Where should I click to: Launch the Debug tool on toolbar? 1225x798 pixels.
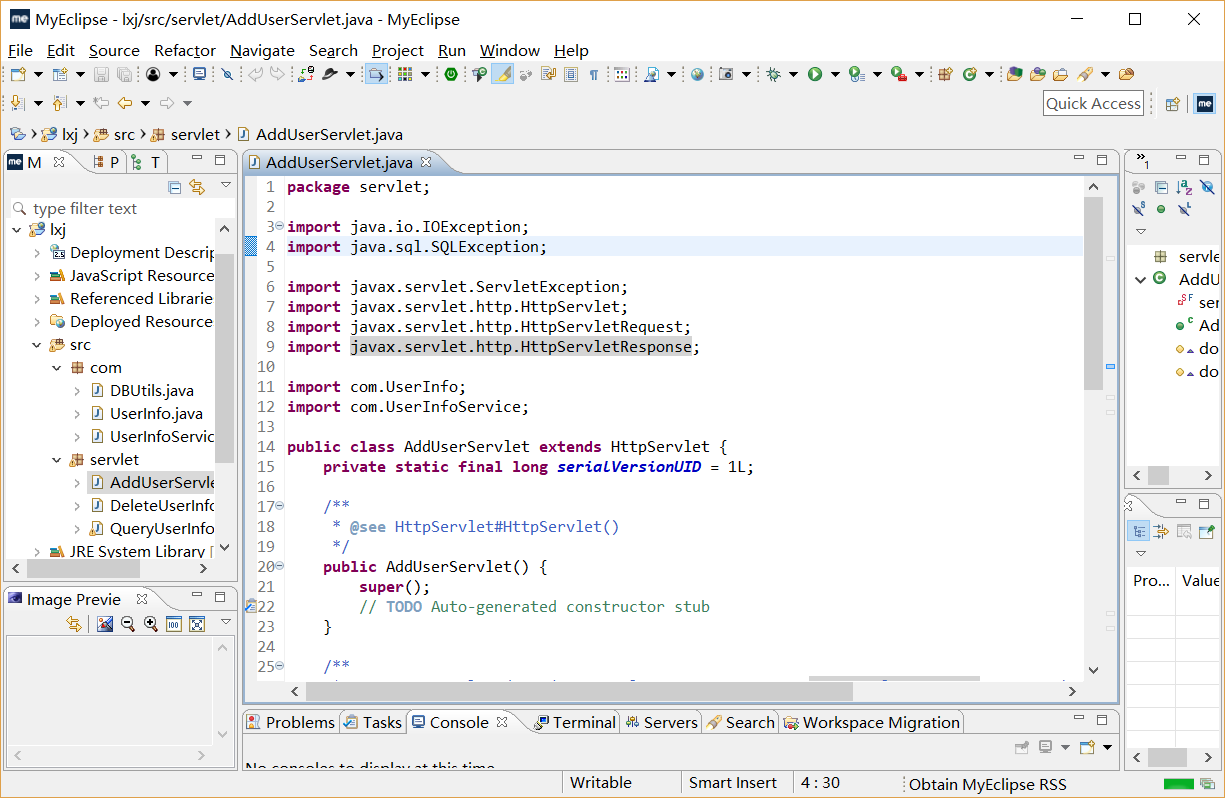(773, 74)
